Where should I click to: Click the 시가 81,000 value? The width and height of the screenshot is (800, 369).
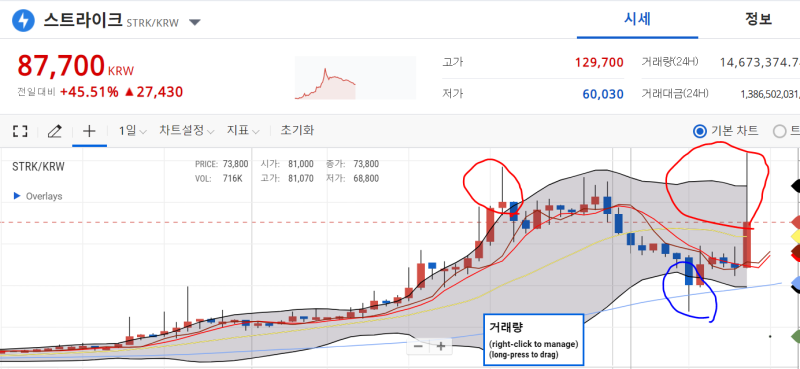(x=301, y=164)
